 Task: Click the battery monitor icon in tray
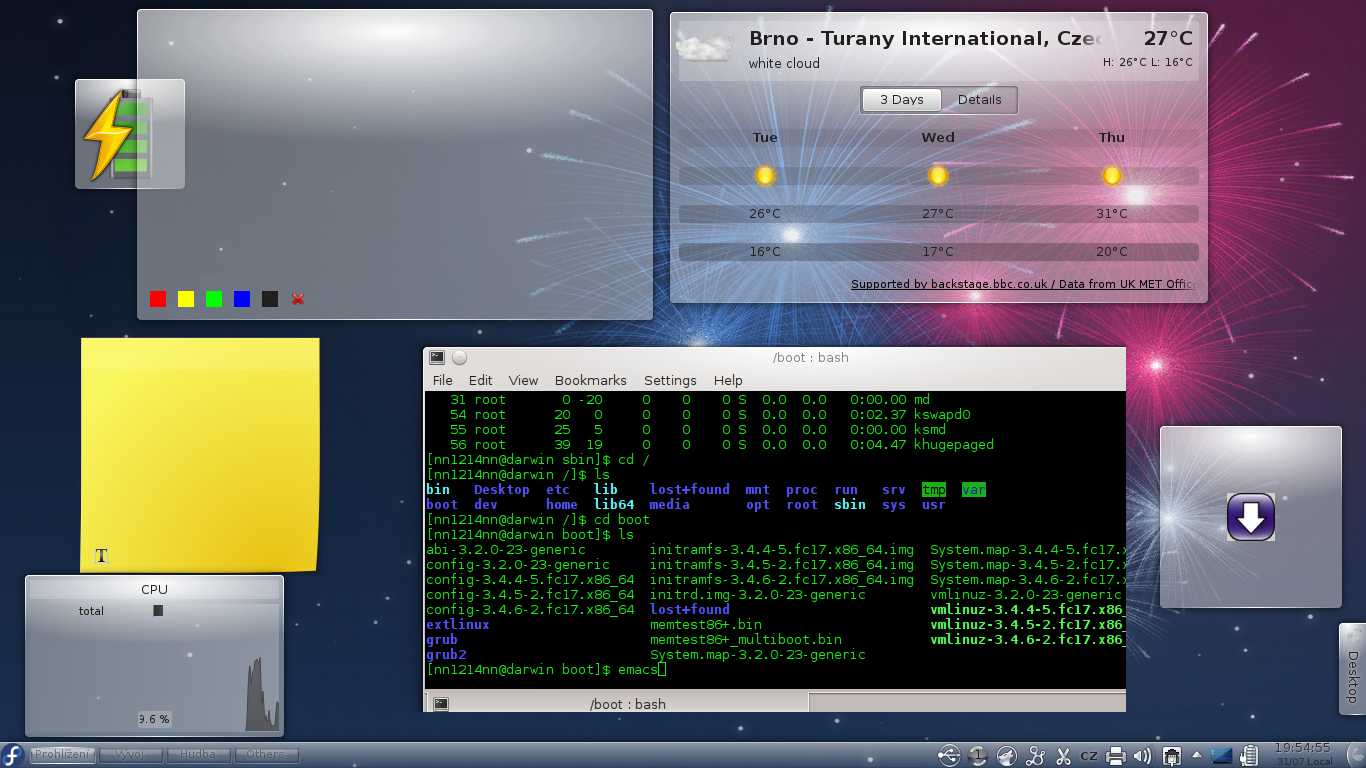pyautogui.click(x=1249, y=755)
